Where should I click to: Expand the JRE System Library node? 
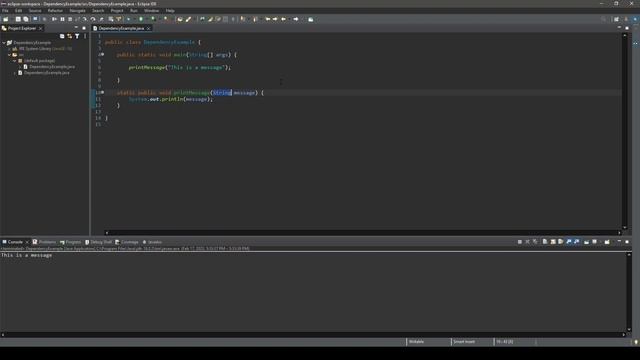(10, 49)
